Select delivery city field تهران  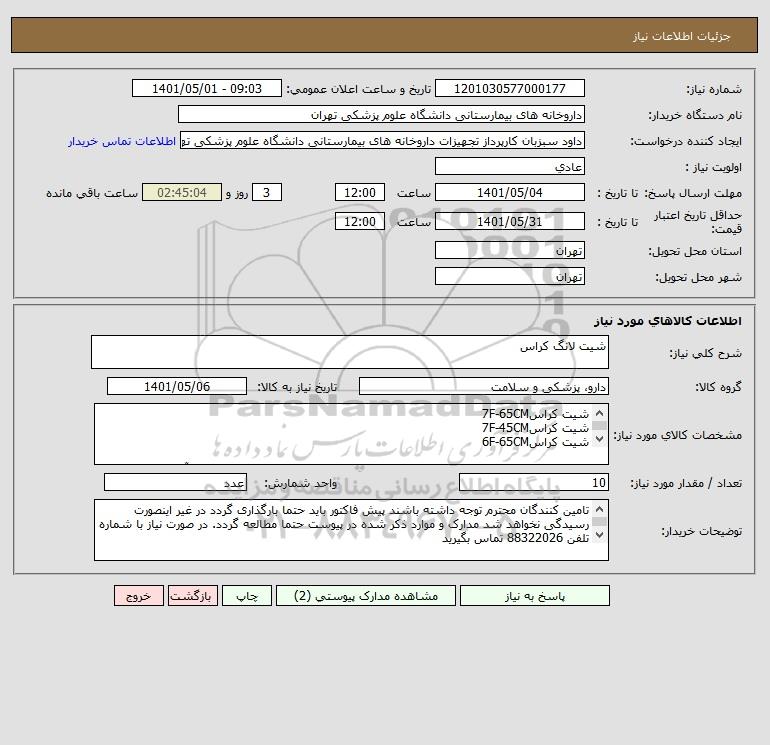(510, 276)
